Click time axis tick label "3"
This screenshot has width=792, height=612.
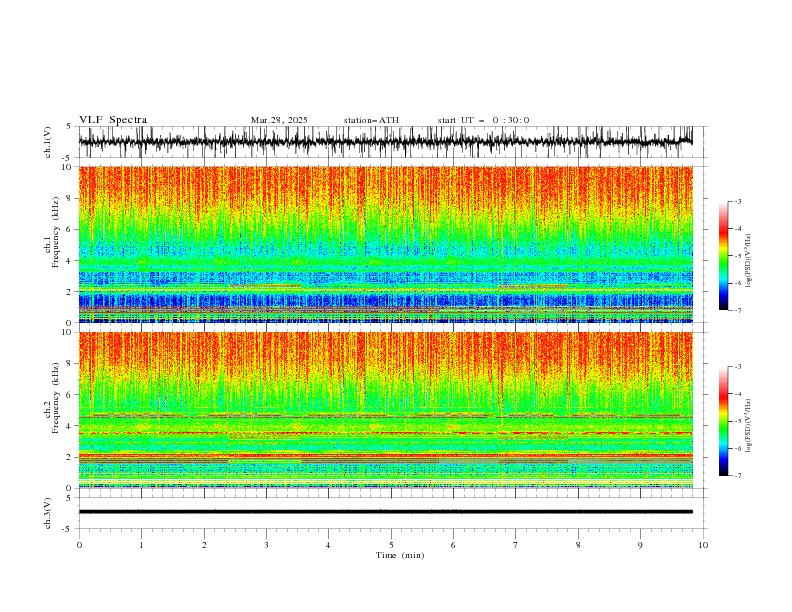[x=266, y=545]
